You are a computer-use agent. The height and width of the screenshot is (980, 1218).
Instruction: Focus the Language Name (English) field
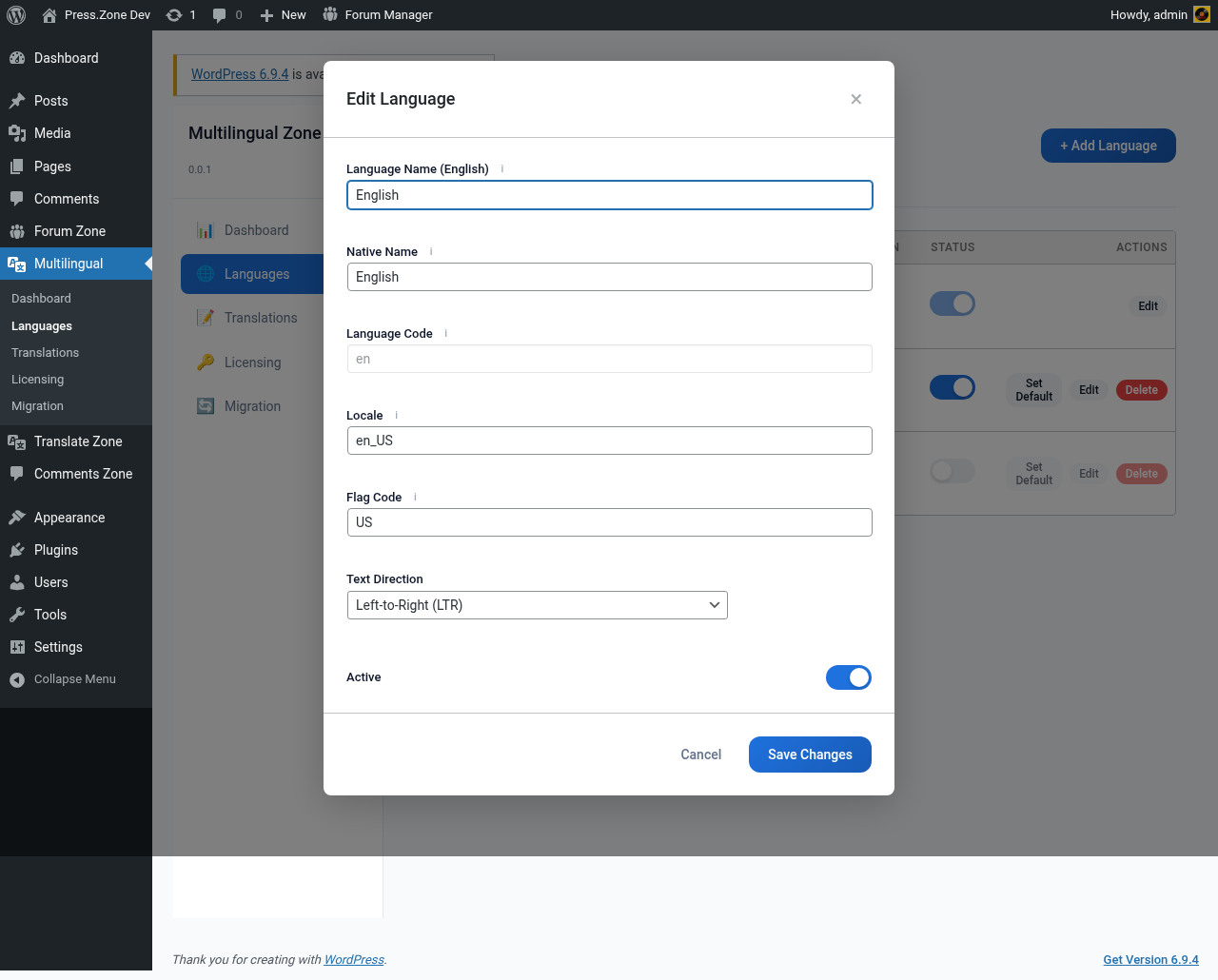[x=610, y=195]
